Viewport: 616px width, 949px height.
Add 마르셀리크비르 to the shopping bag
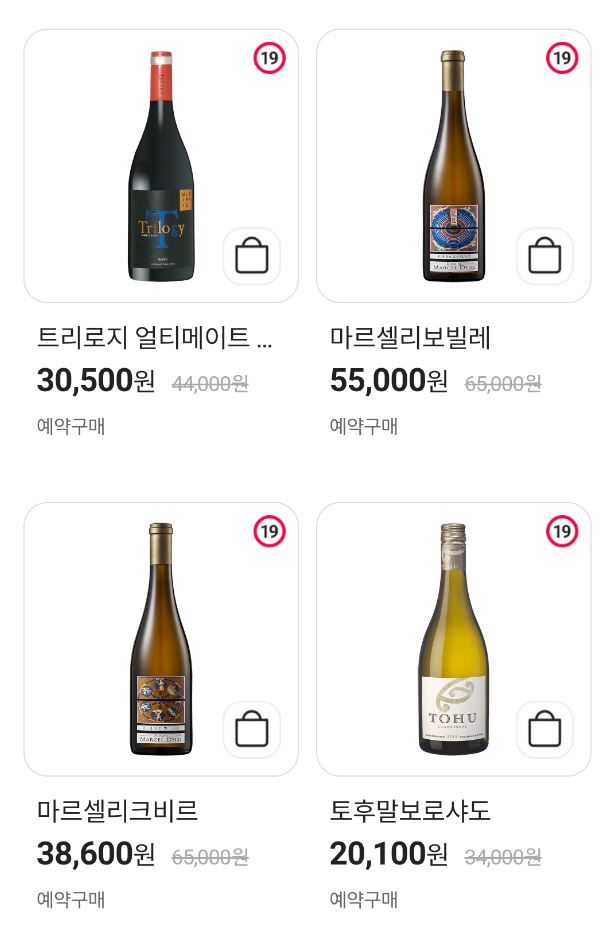click(x=252, y=729)
